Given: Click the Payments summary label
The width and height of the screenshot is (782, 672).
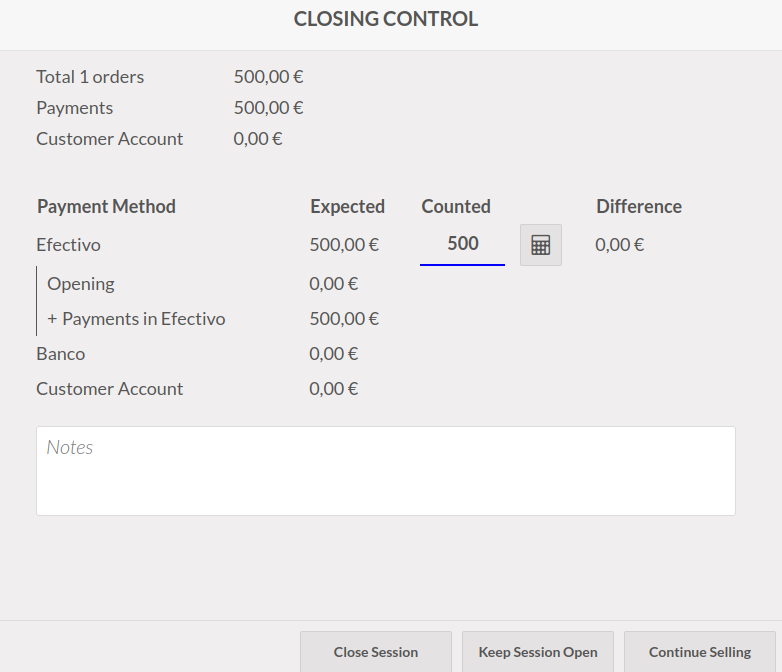Looking at the screenshot, I should [75, 108].
